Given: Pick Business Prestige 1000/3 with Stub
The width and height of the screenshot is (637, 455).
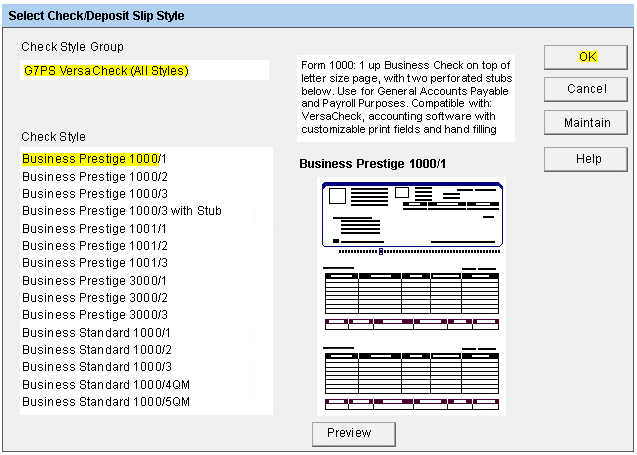Looking at the screenshot, I should click(122, 211).
